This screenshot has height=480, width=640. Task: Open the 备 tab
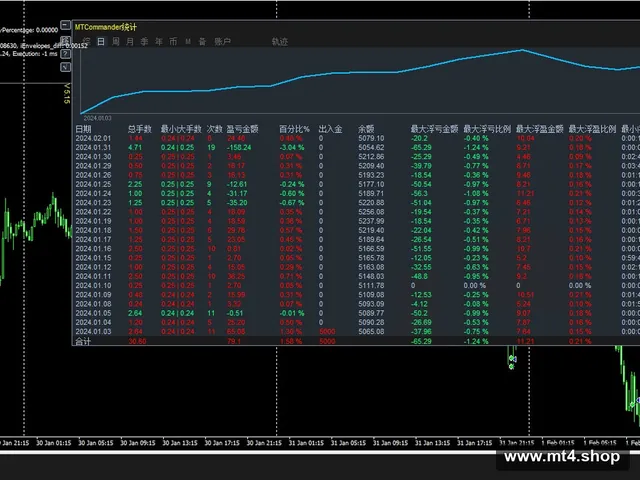point(202,42)
